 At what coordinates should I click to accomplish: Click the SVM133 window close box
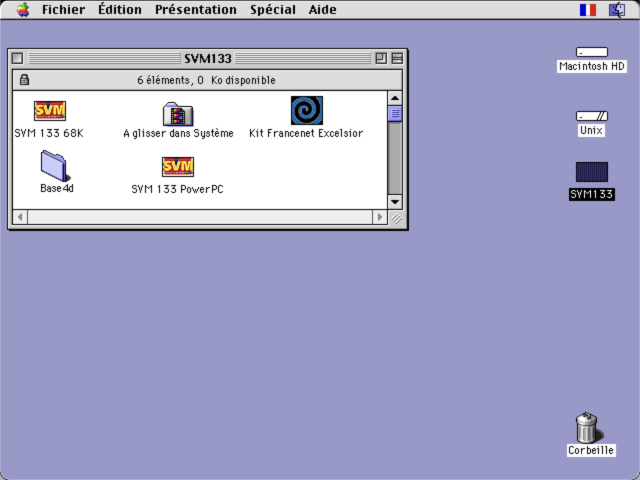(17, 58)
